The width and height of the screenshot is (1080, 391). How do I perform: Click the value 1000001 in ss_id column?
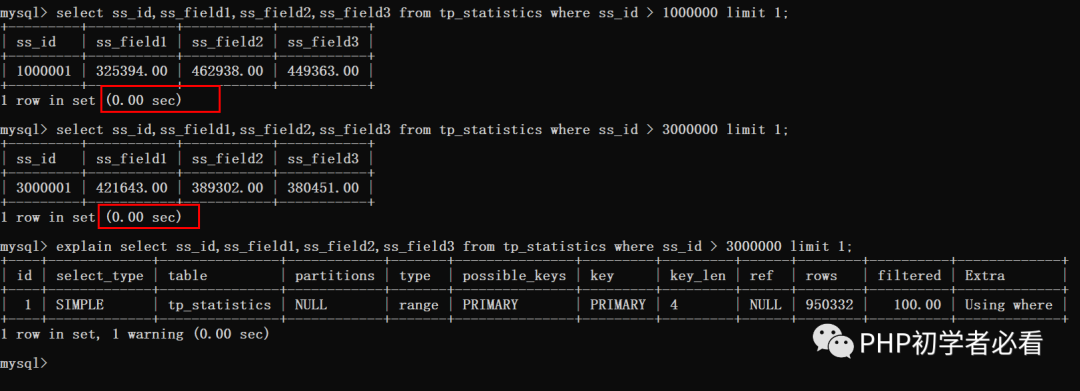pyautogui.click(x=43, y=71)
